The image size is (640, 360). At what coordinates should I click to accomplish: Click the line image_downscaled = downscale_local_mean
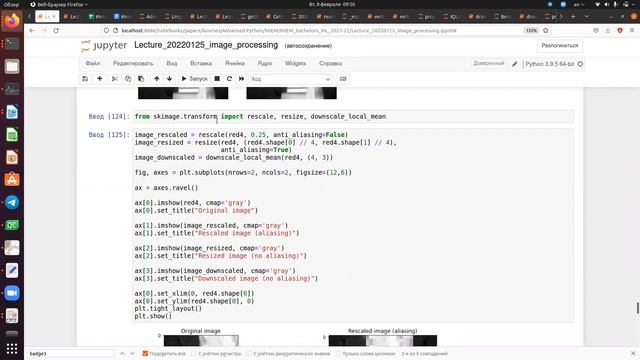tap(233, 158)
